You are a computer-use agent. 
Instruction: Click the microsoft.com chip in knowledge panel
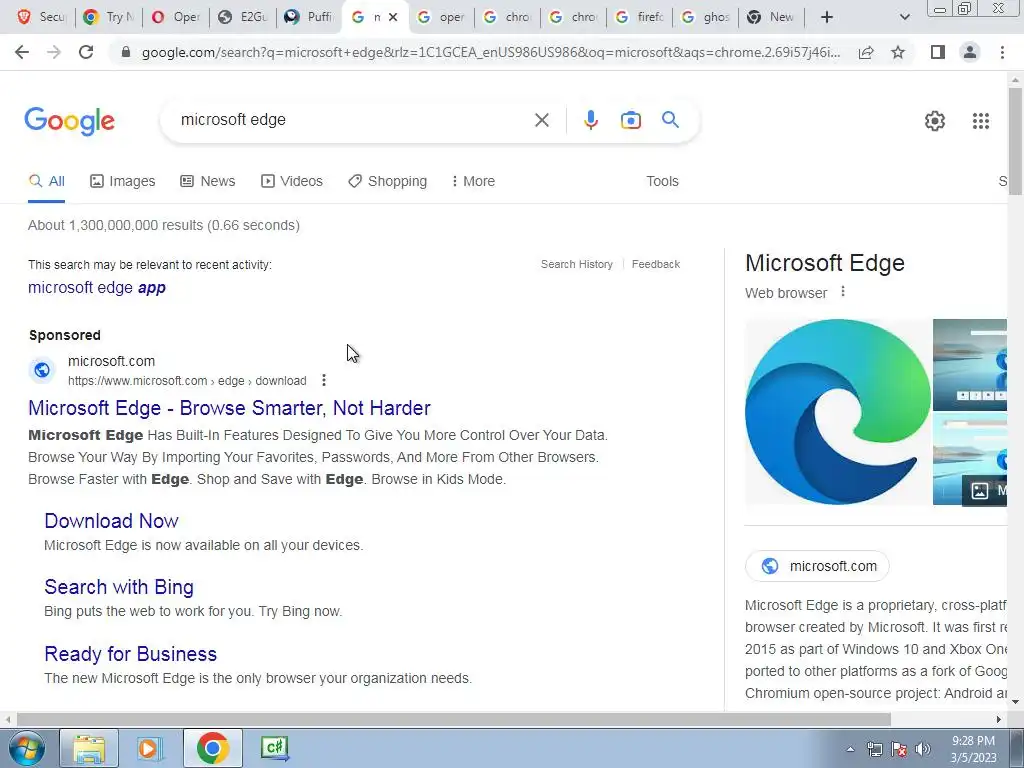pyautogui.click(x=817, y=566)
